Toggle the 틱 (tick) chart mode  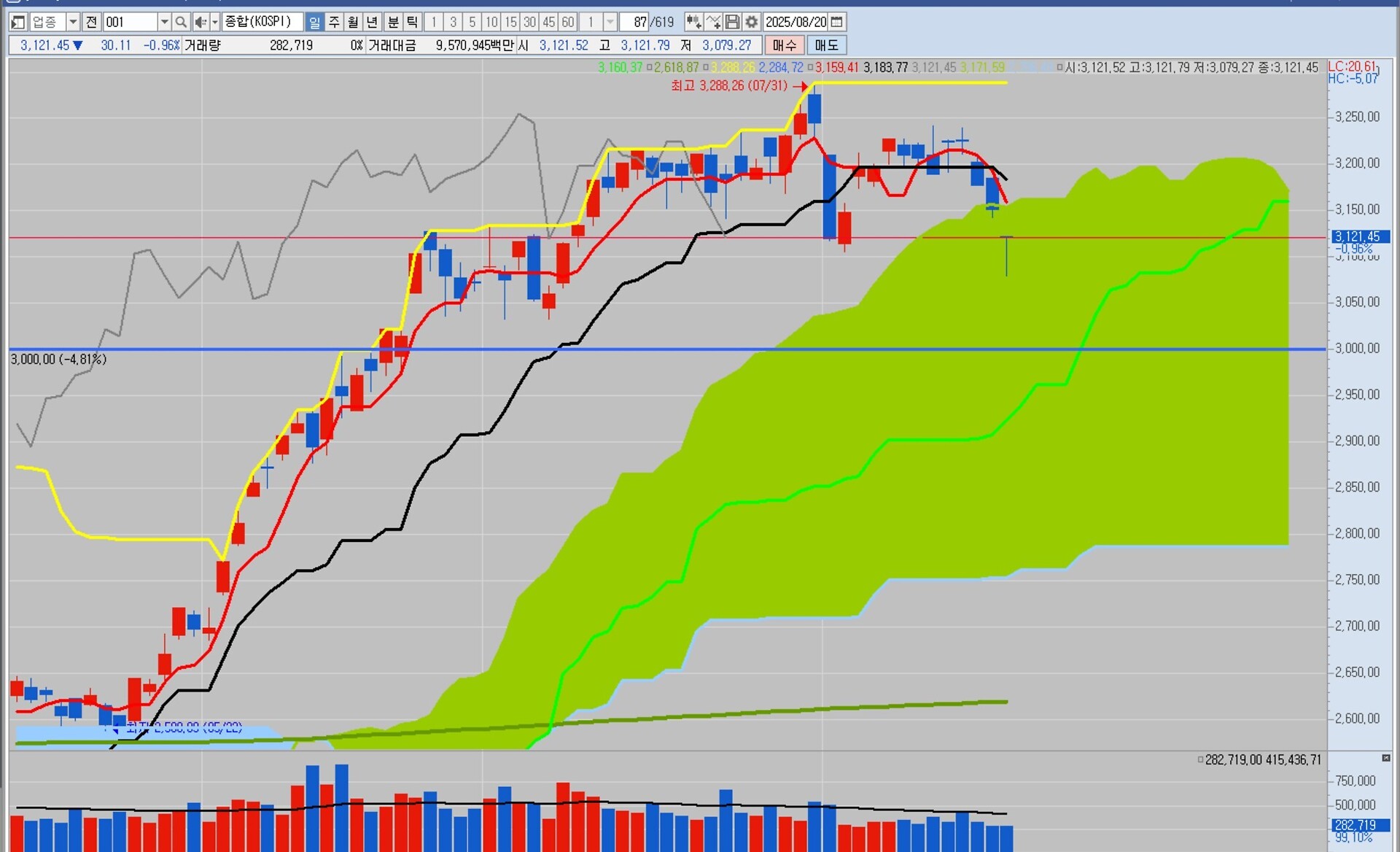412,22
